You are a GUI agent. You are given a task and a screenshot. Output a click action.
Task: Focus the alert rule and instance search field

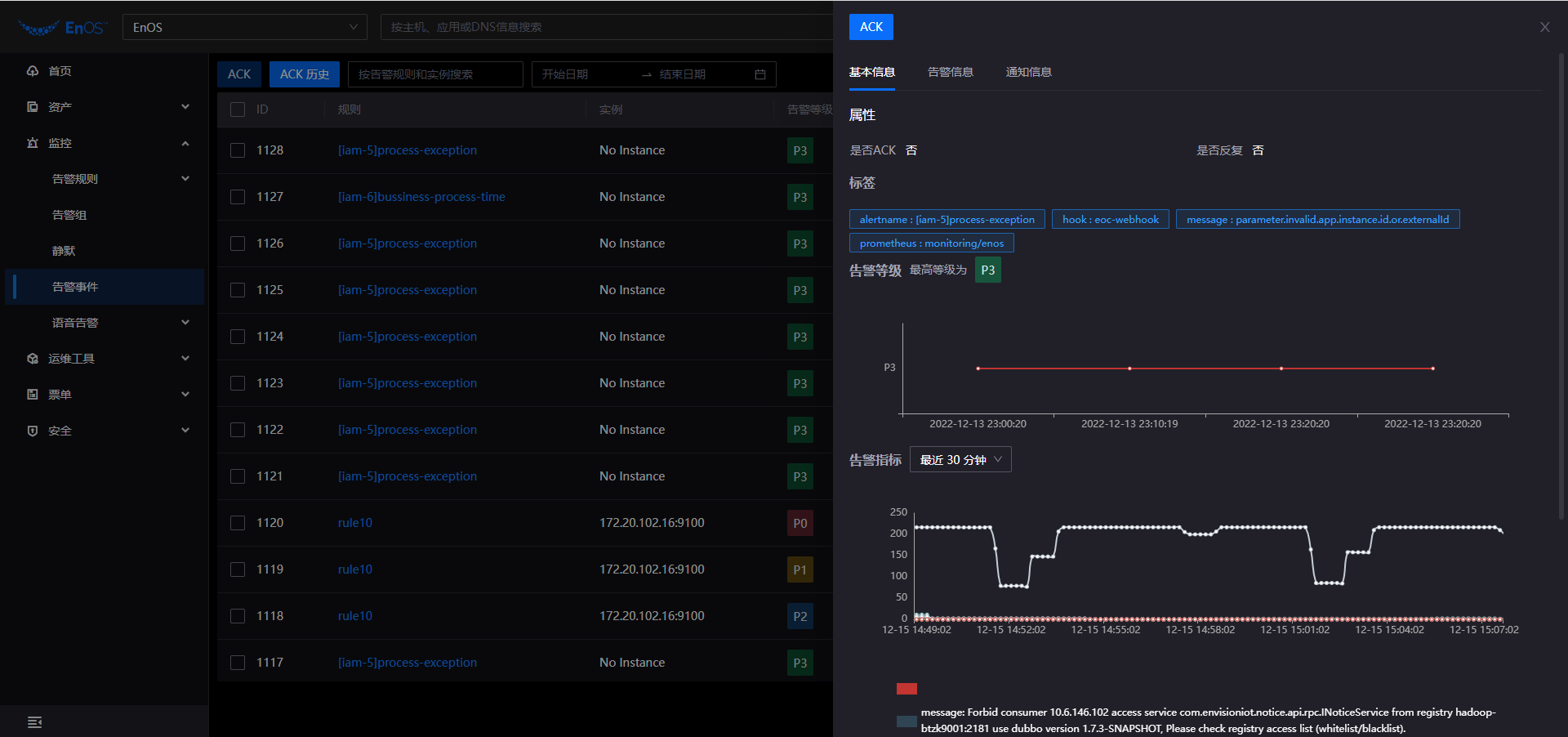click(x=435, y=74)
